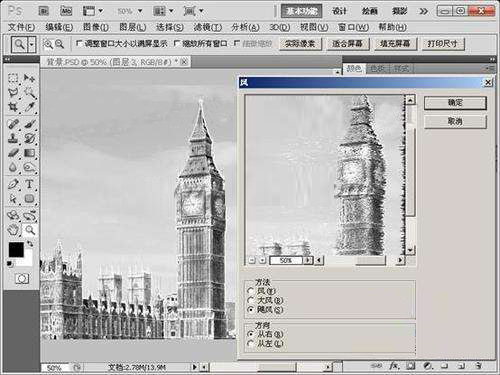Select the Eraser tool
Viewport: 500px width, 375px height.
[x=13, y=153]
